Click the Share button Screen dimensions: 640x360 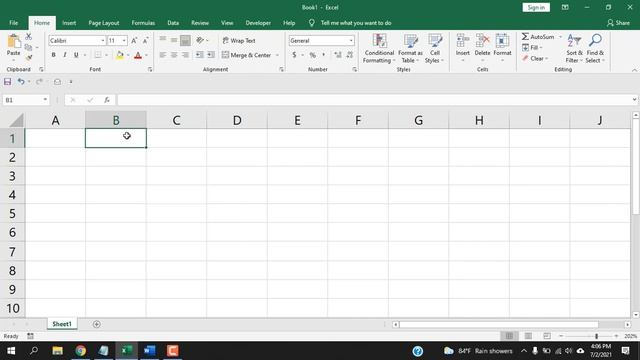tap(618, 23)
